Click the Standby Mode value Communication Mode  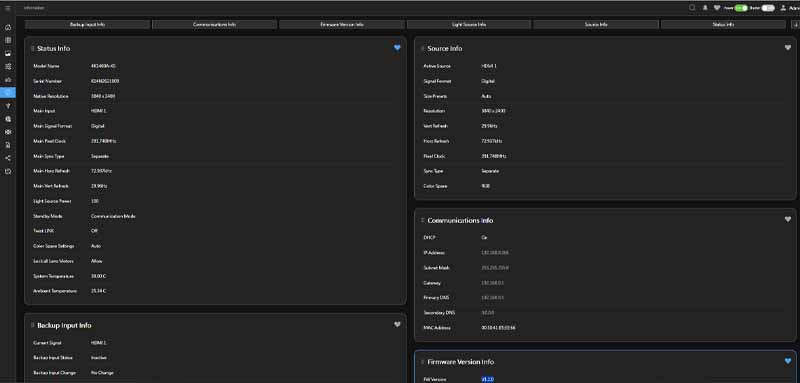[113, 216]
